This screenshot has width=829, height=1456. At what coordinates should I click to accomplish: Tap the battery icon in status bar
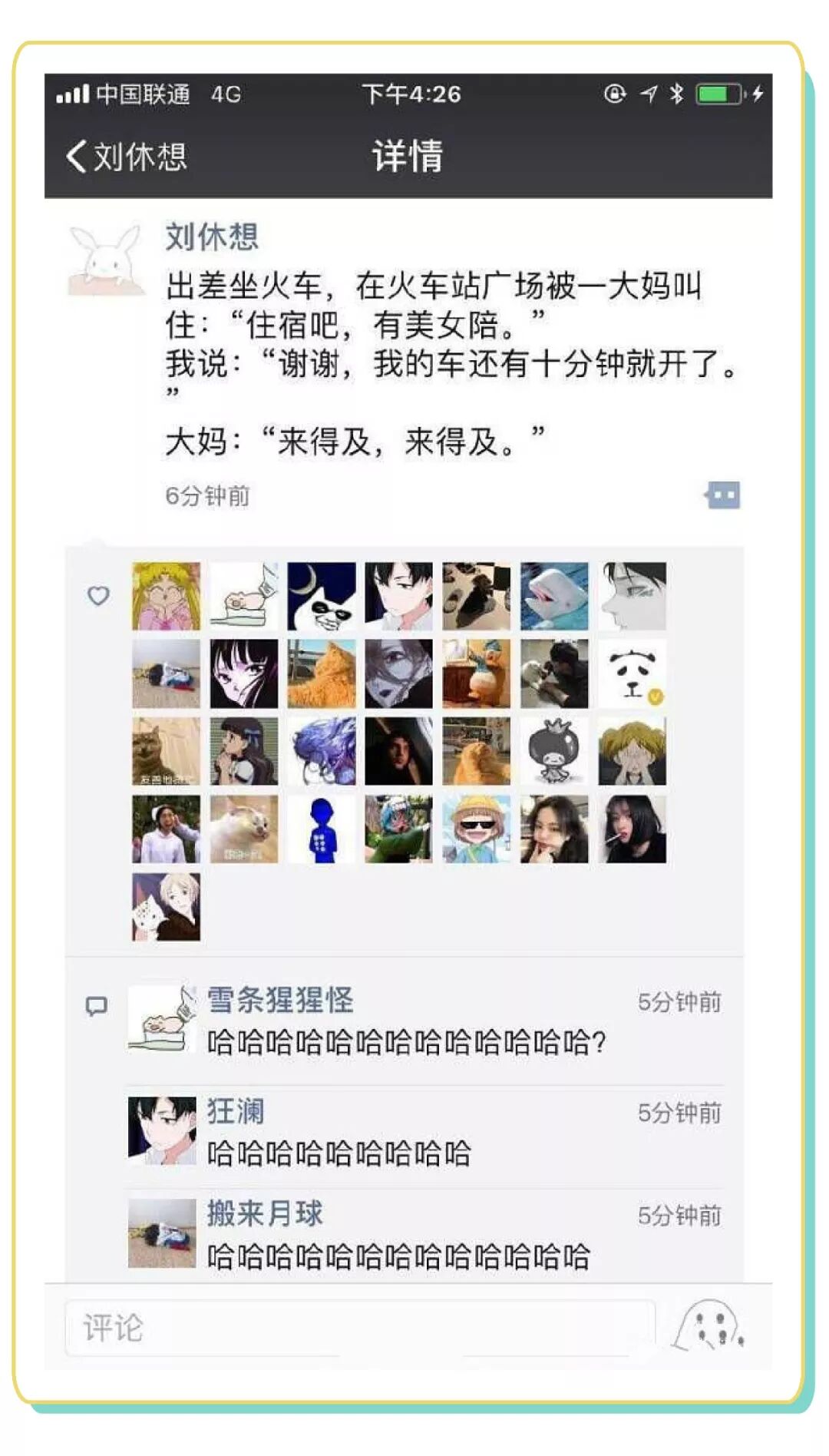click(721, 94)
